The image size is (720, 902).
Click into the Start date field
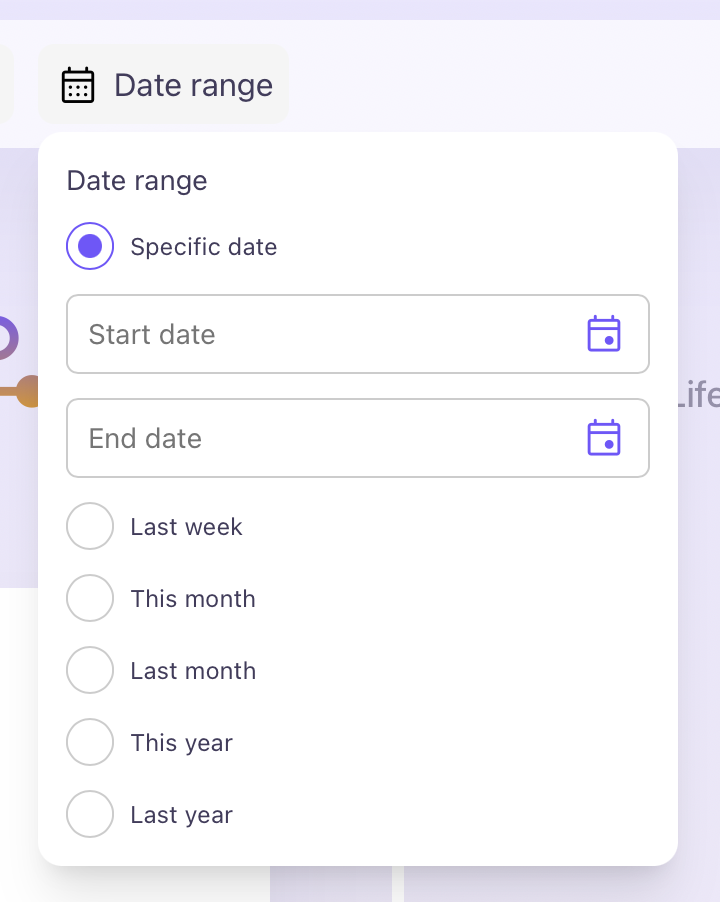tap(320, 334)
